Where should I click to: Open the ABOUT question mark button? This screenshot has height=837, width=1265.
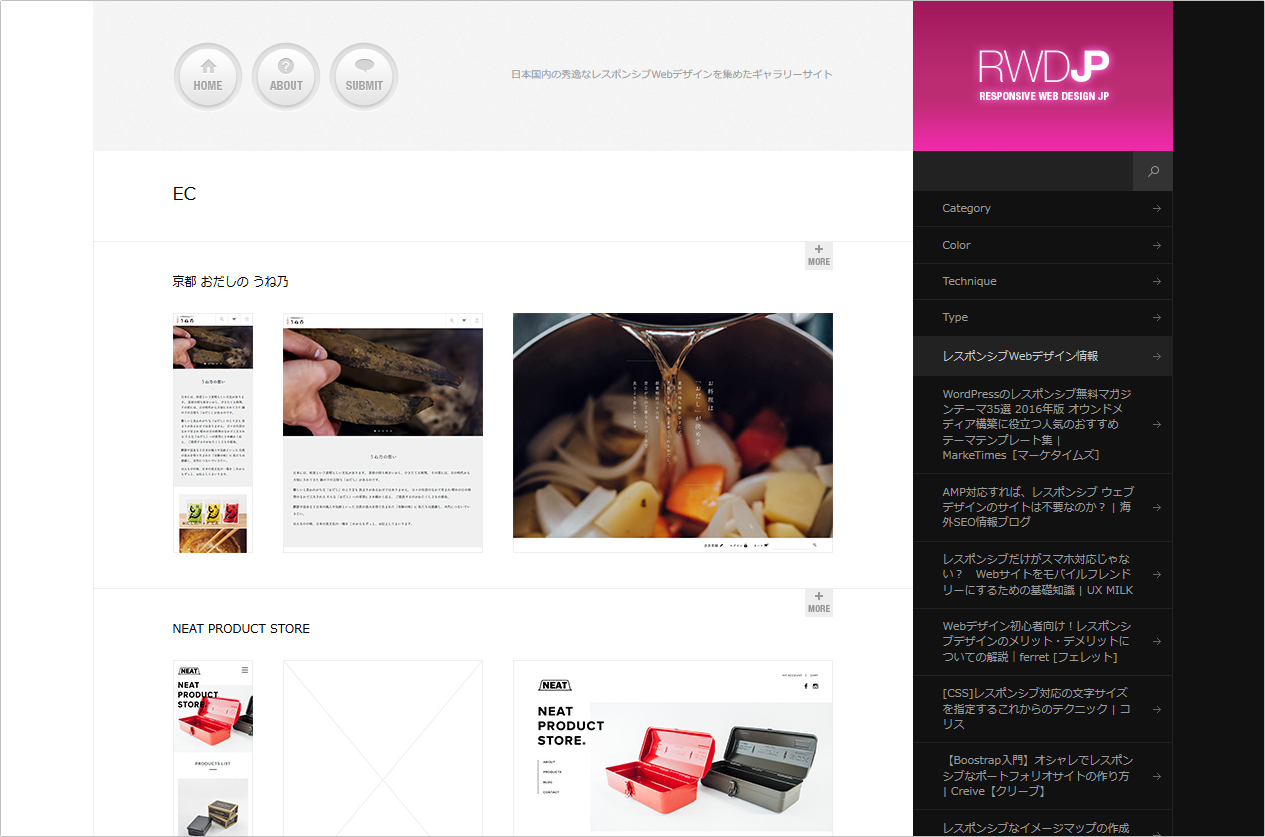point(286,77)
